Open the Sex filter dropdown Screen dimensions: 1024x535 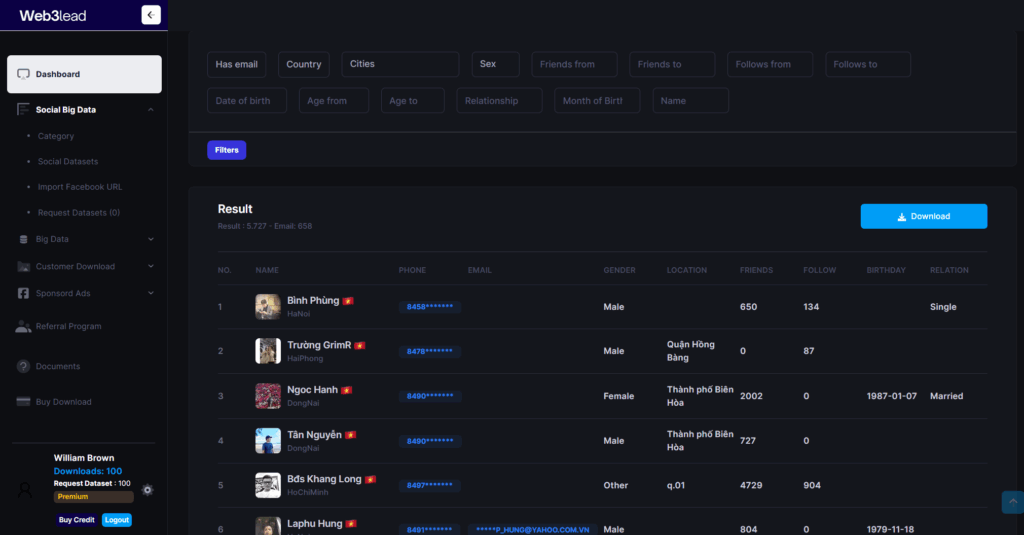(495, 65)
